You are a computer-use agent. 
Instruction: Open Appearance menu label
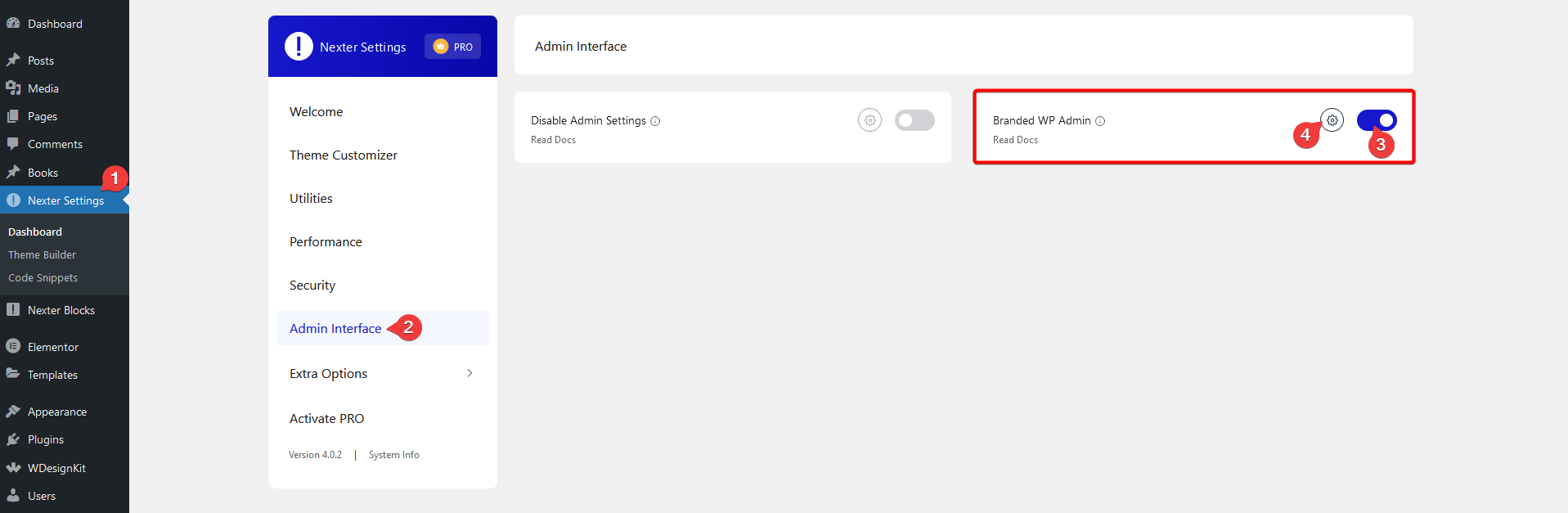click(x=57, y=412)
